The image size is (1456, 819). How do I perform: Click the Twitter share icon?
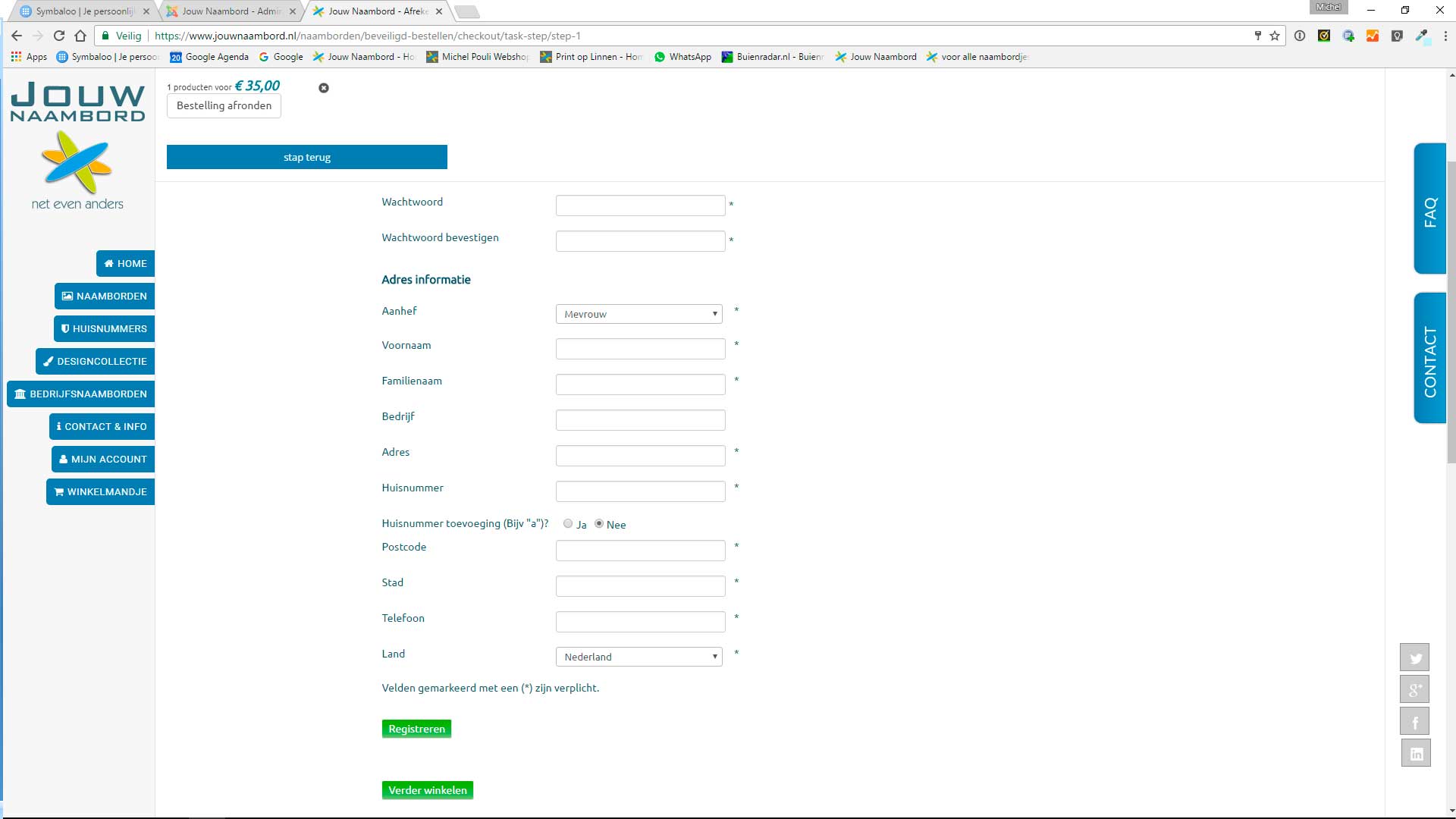click(1414, 657)
